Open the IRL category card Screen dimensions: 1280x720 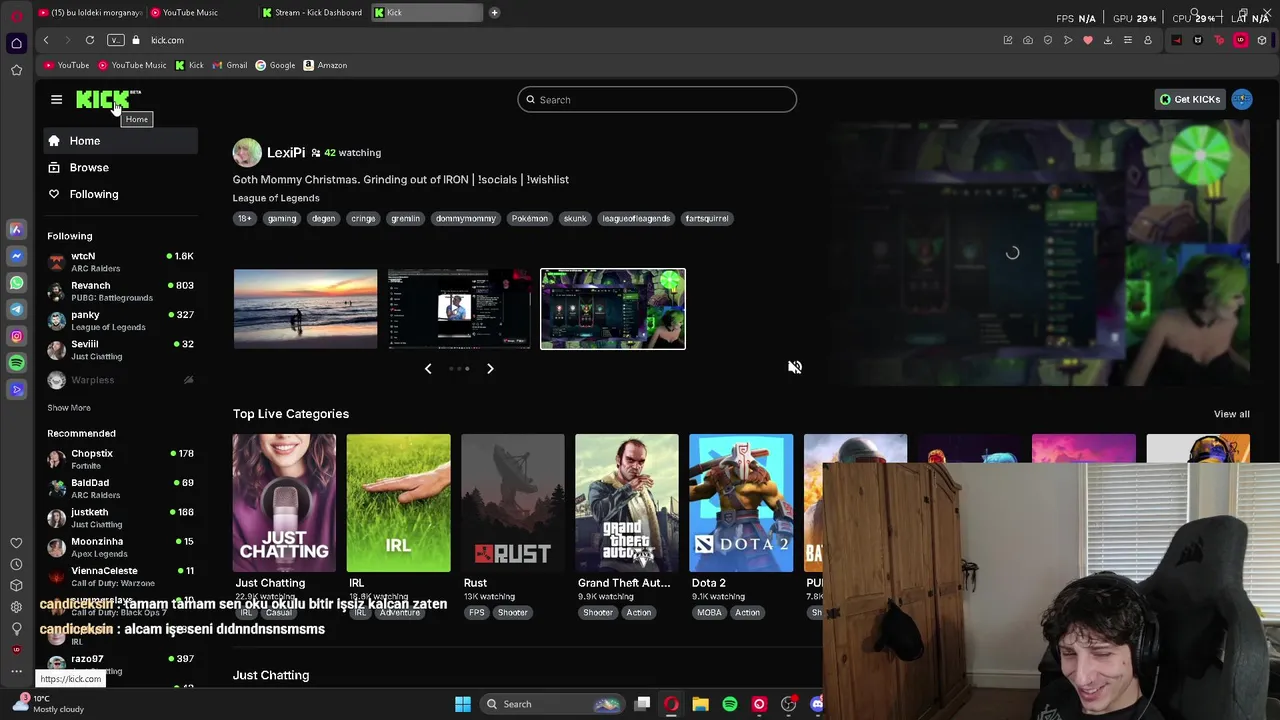[398, 503]
